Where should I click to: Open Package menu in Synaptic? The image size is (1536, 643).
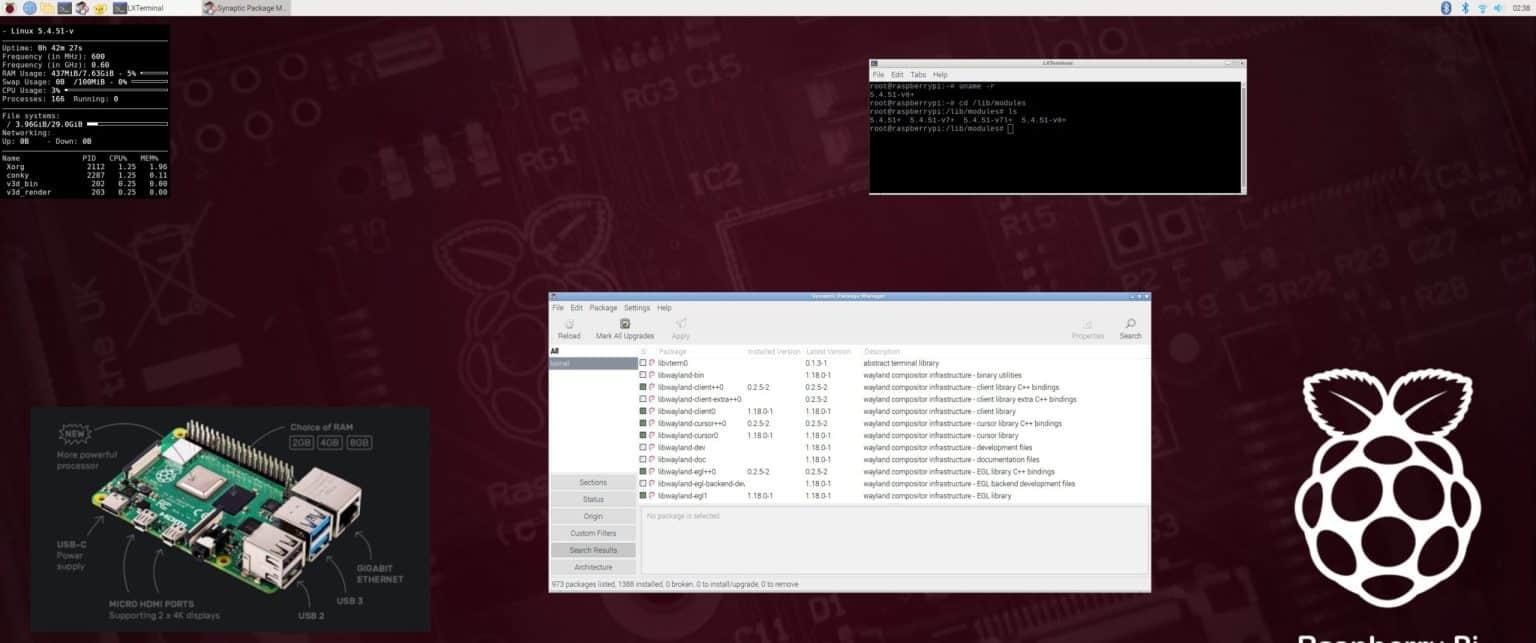(x=603, y=308)
